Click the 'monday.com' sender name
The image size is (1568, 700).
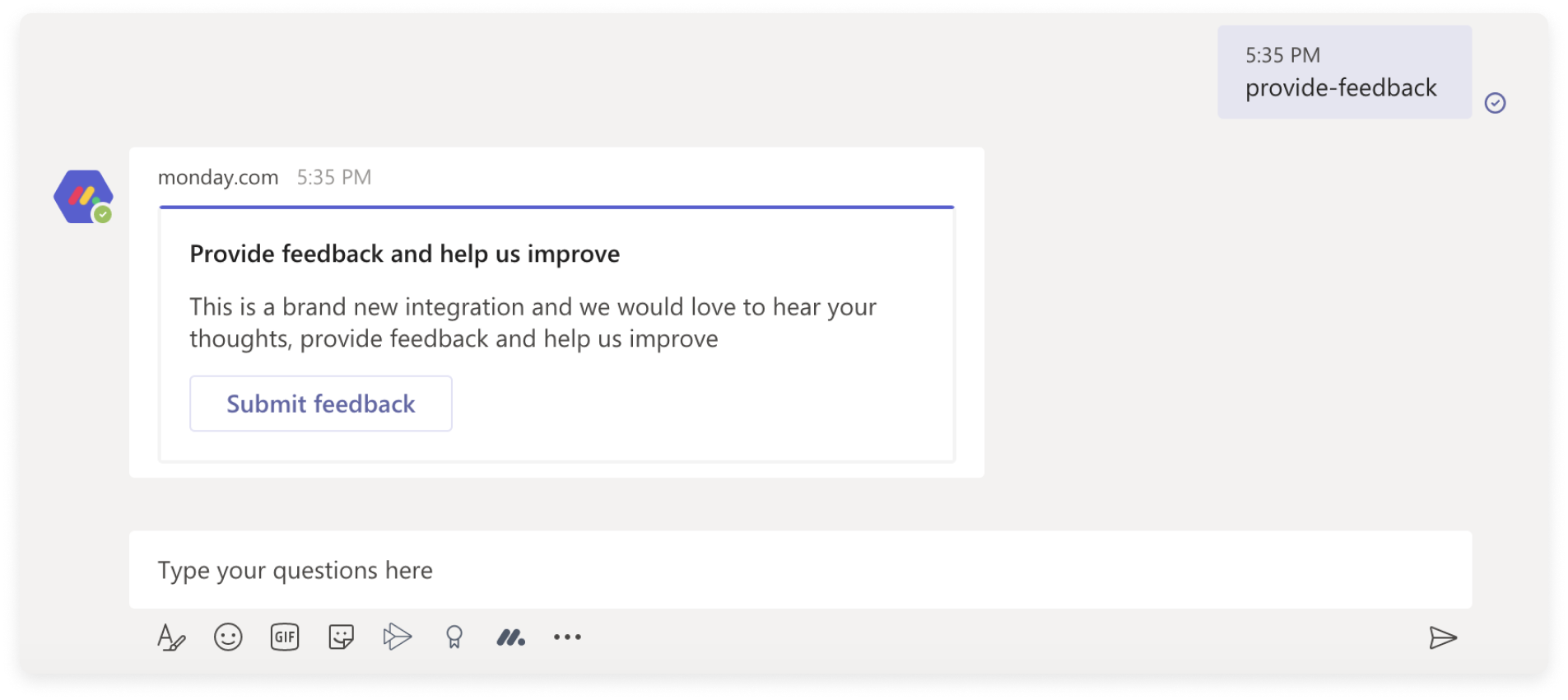click(218, 177)
